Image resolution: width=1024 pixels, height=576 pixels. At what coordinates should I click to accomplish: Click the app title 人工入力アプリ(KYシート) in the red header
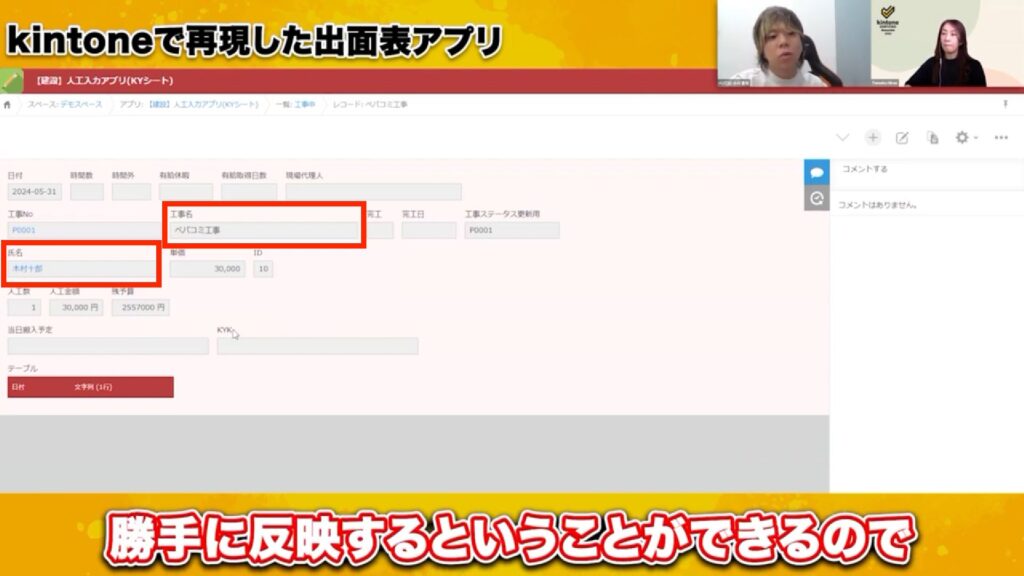(105, 81)
